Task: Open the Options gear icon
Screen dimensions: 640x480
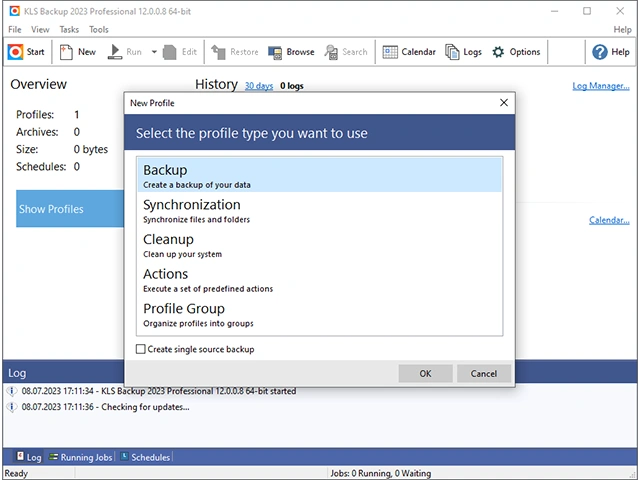Action: click(x=499, y=52)
